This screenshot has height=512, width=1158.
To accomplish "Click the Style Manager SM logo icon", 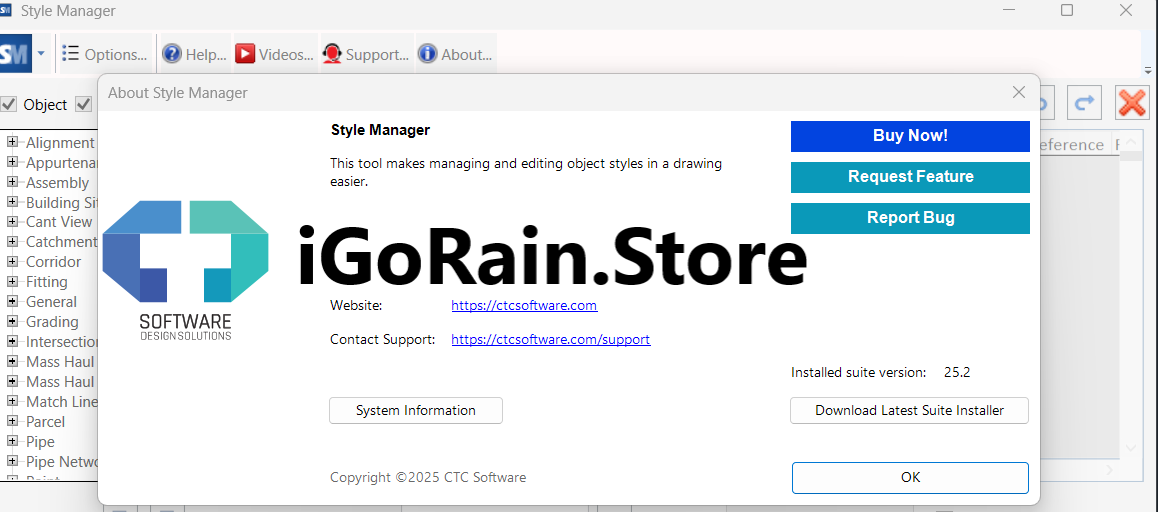I will pos(15,54).
